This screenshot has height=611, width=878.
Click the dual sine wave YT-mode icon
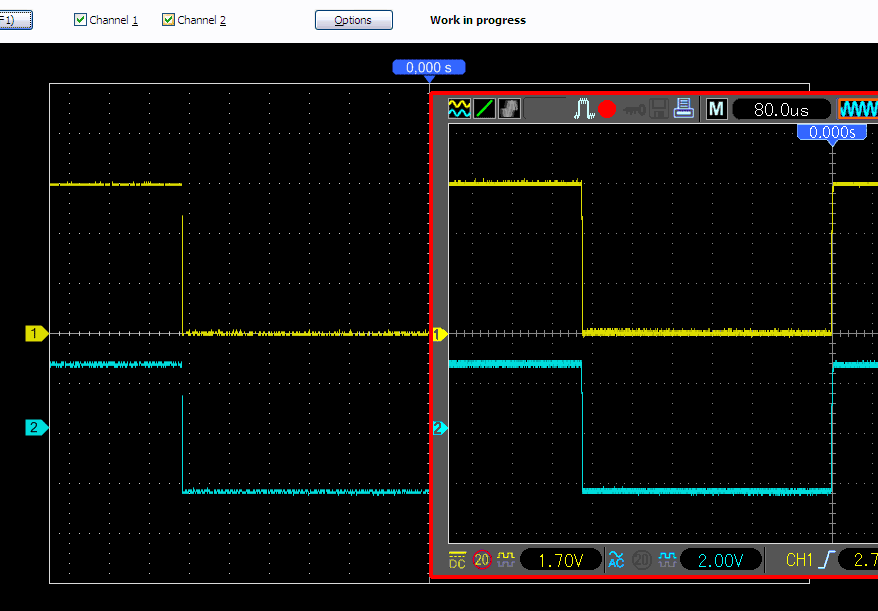pyautogui.click(x=459, y=109)
